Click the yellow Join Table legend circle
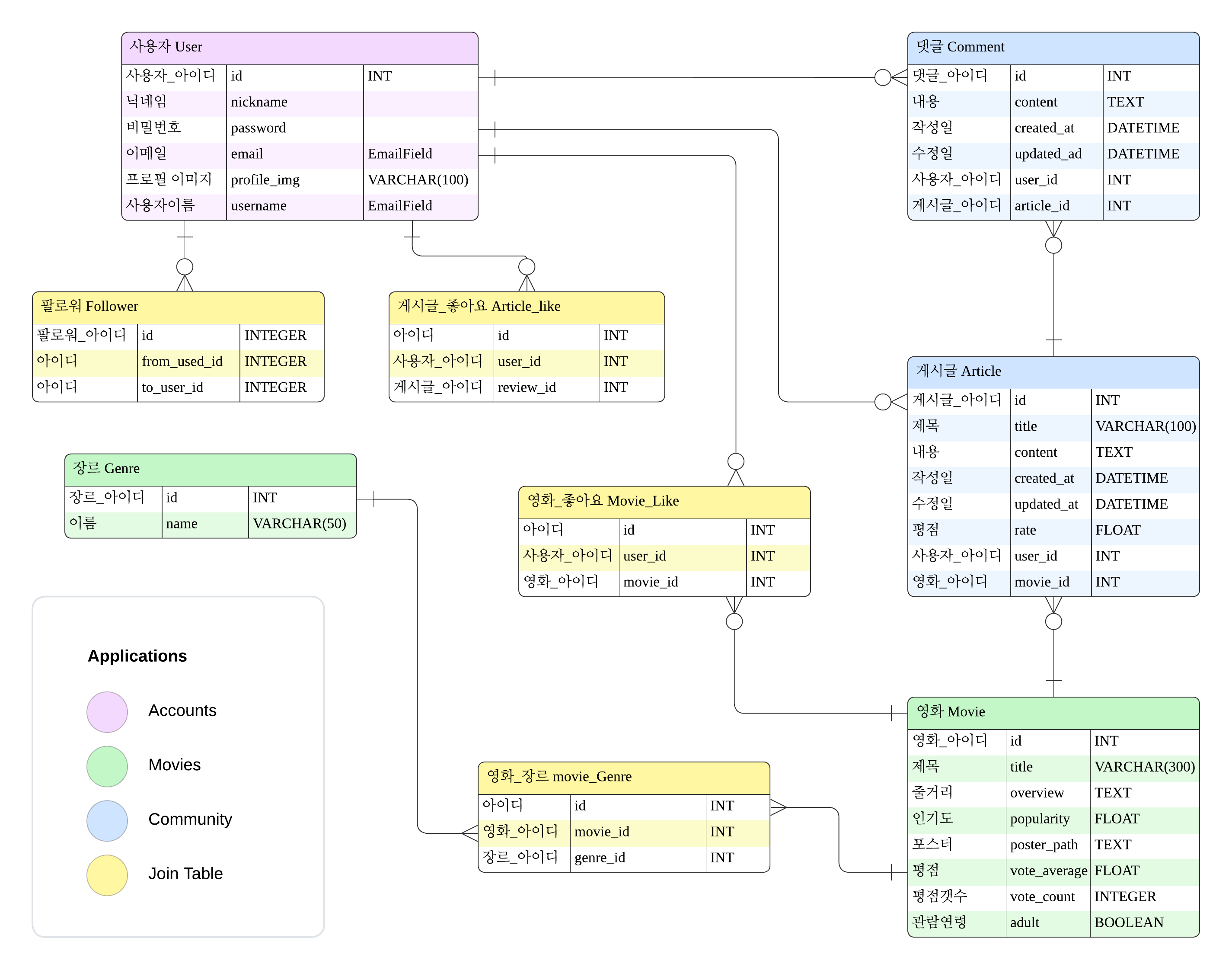 coord(107,875)
